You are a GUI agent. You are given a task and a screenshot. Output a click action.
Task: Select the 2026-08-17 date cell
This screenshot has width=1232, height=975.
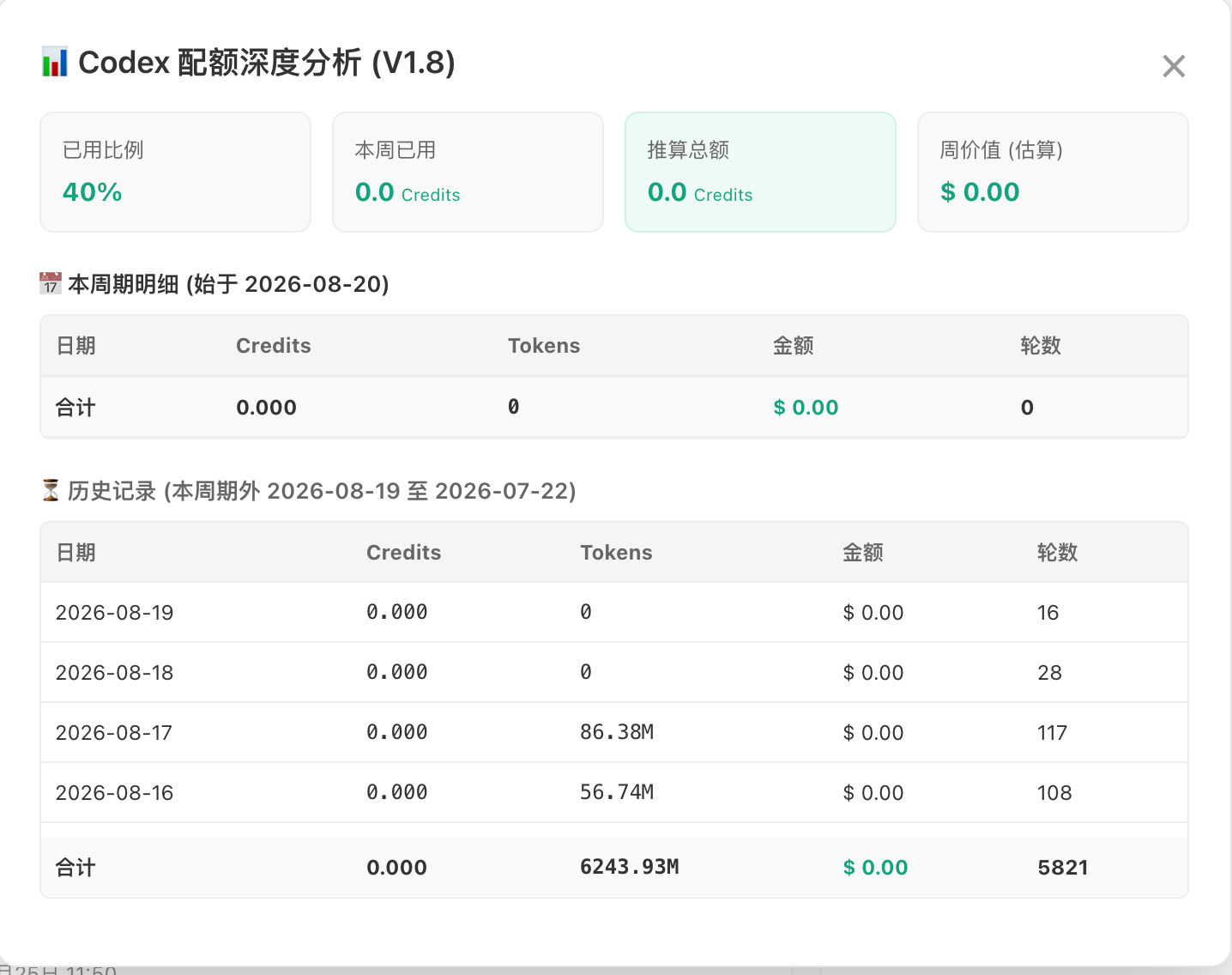tap(114, 733)
